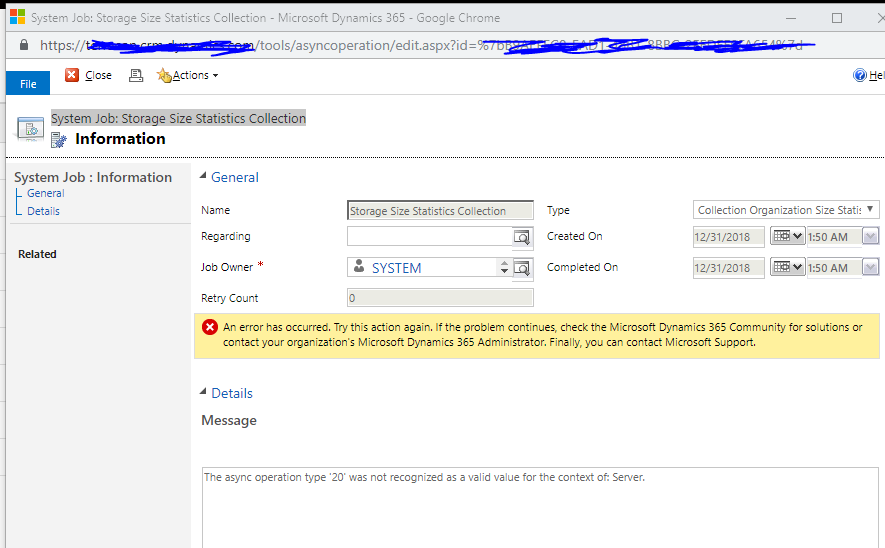The width and height of the screenshot is (885, 548).
Task: Click the Help icon
Action: (x=860, y=75)
